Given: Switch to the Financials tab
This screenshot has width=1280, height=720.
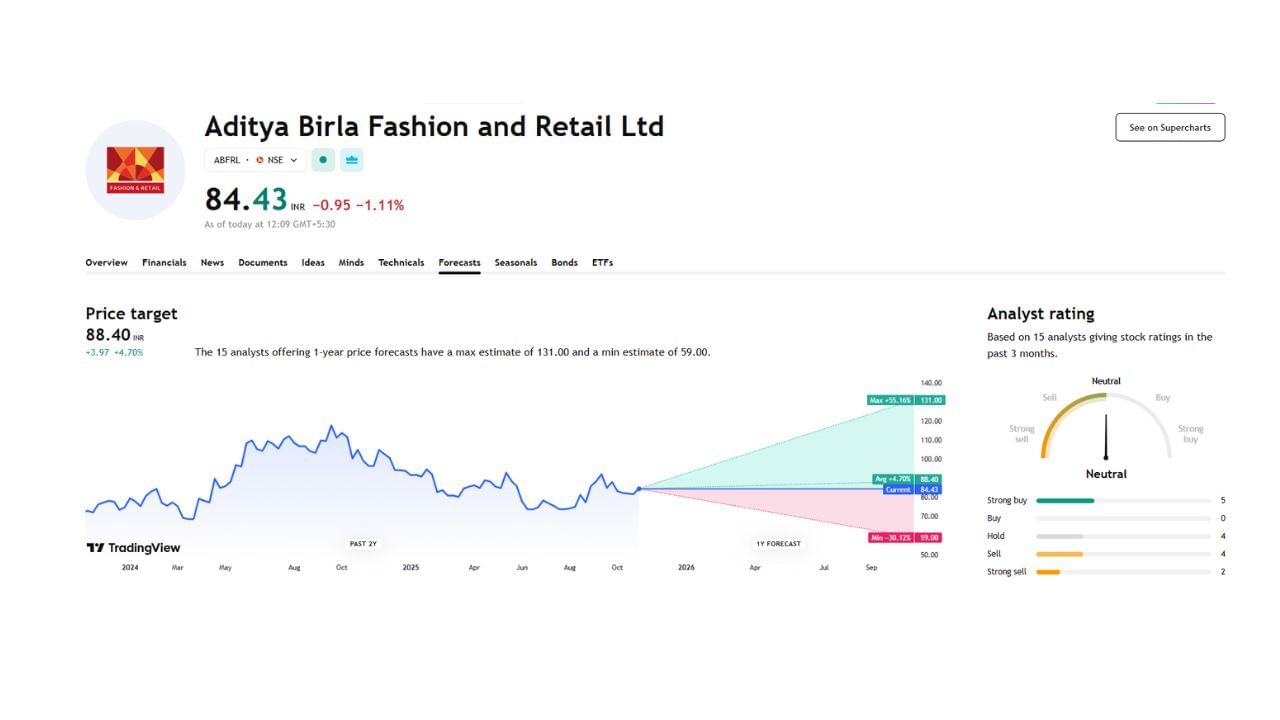Looking at the screenshot, I should point(164,262).
